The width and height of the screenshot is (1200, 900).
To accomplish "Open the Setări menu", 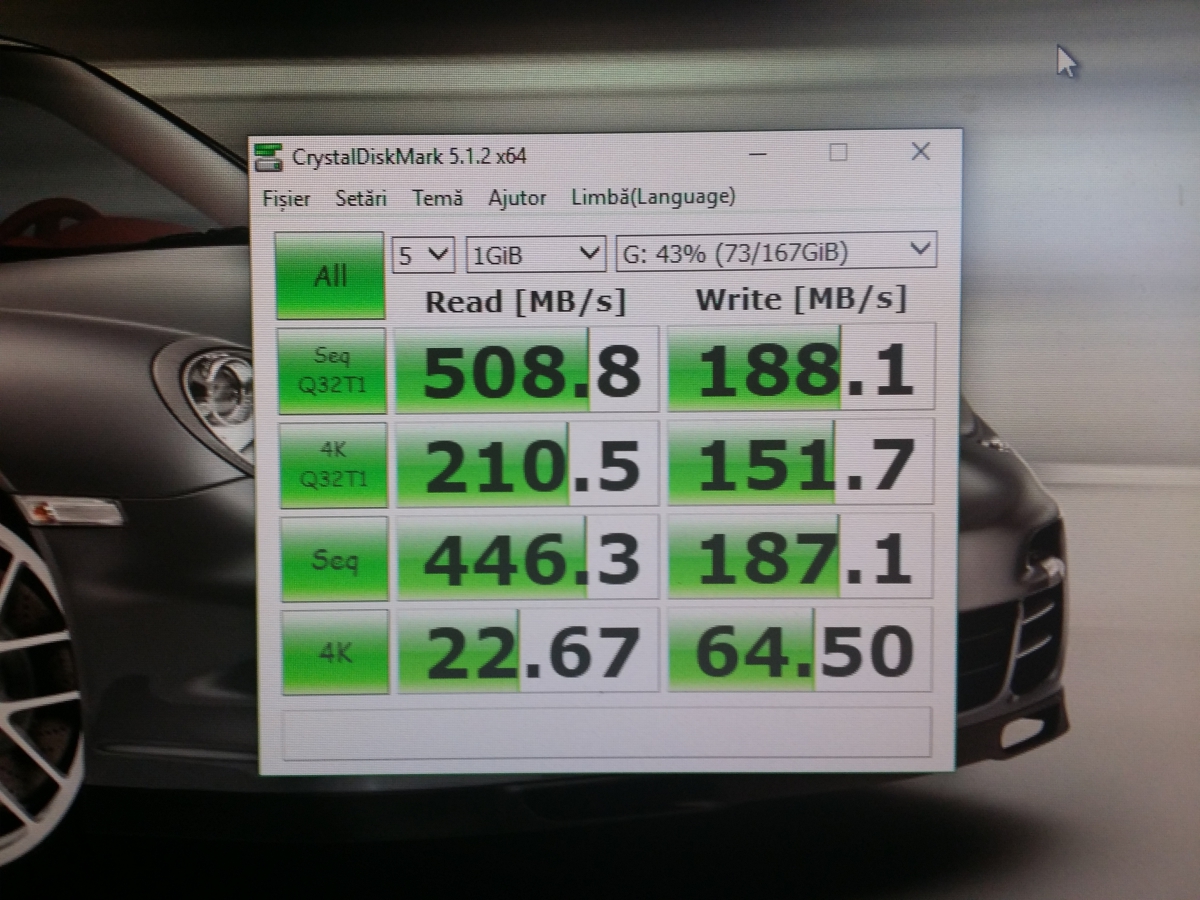I will pos(361,198).
